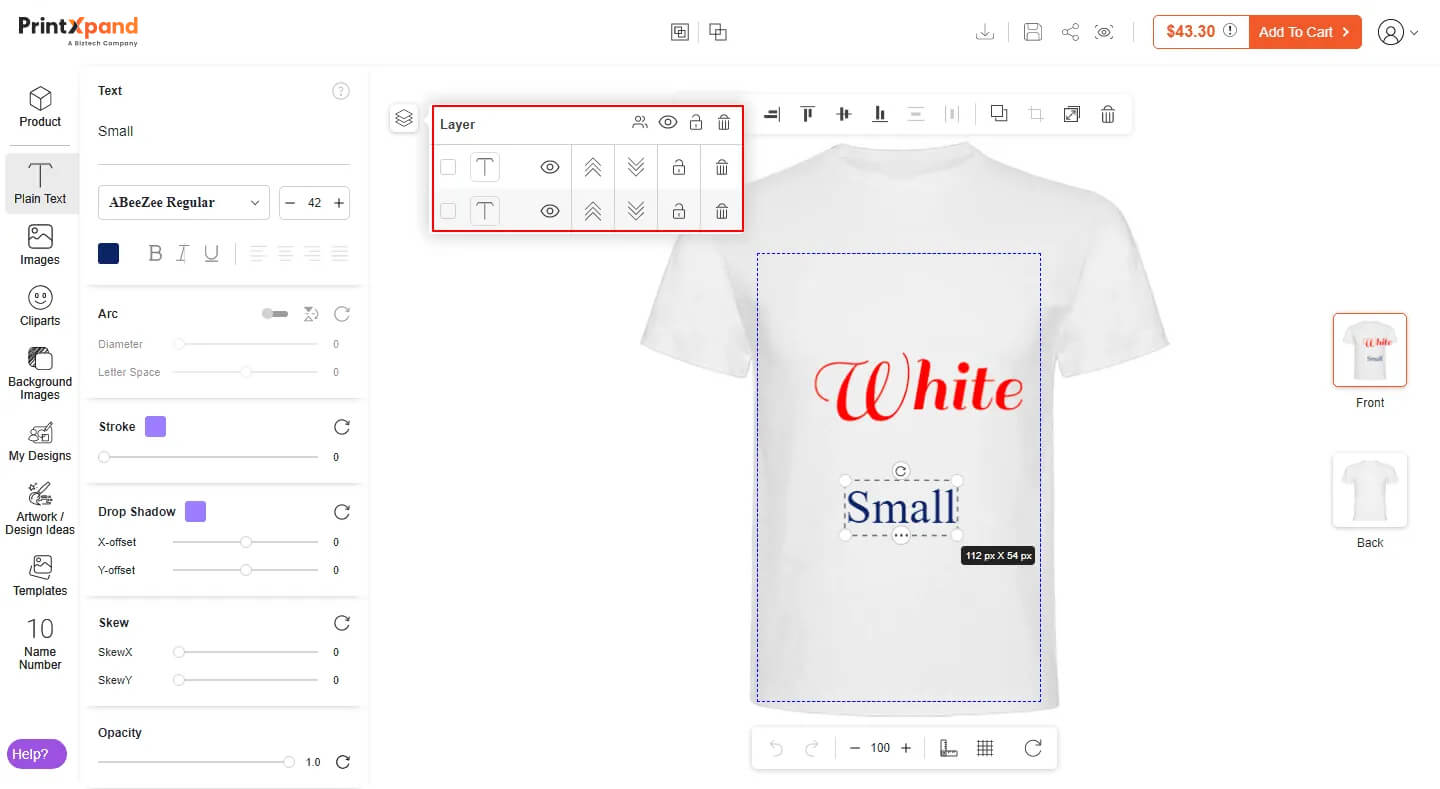This screenshot has width=1440, height=789.
Task: Open the Help? button
Action: pos(37,754)
